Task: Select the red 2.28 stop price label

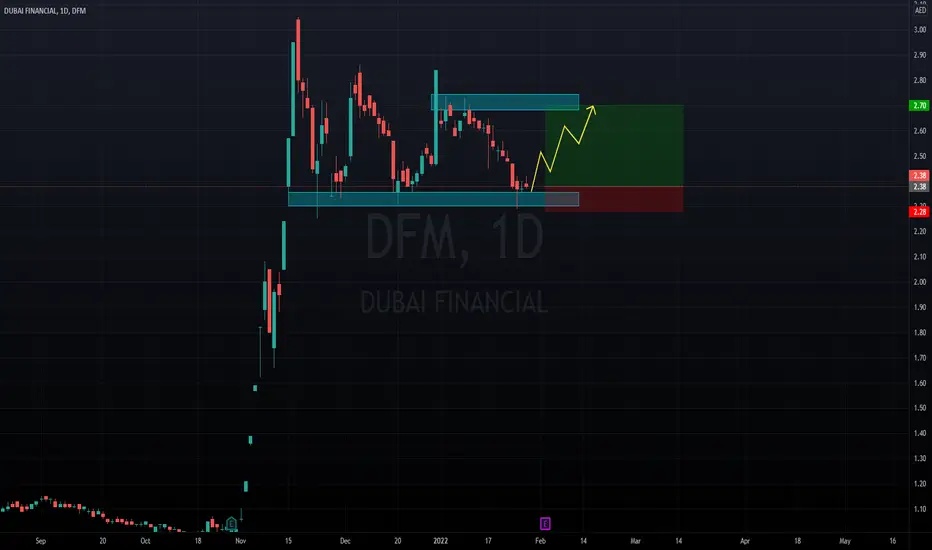Action: point(920,212)
